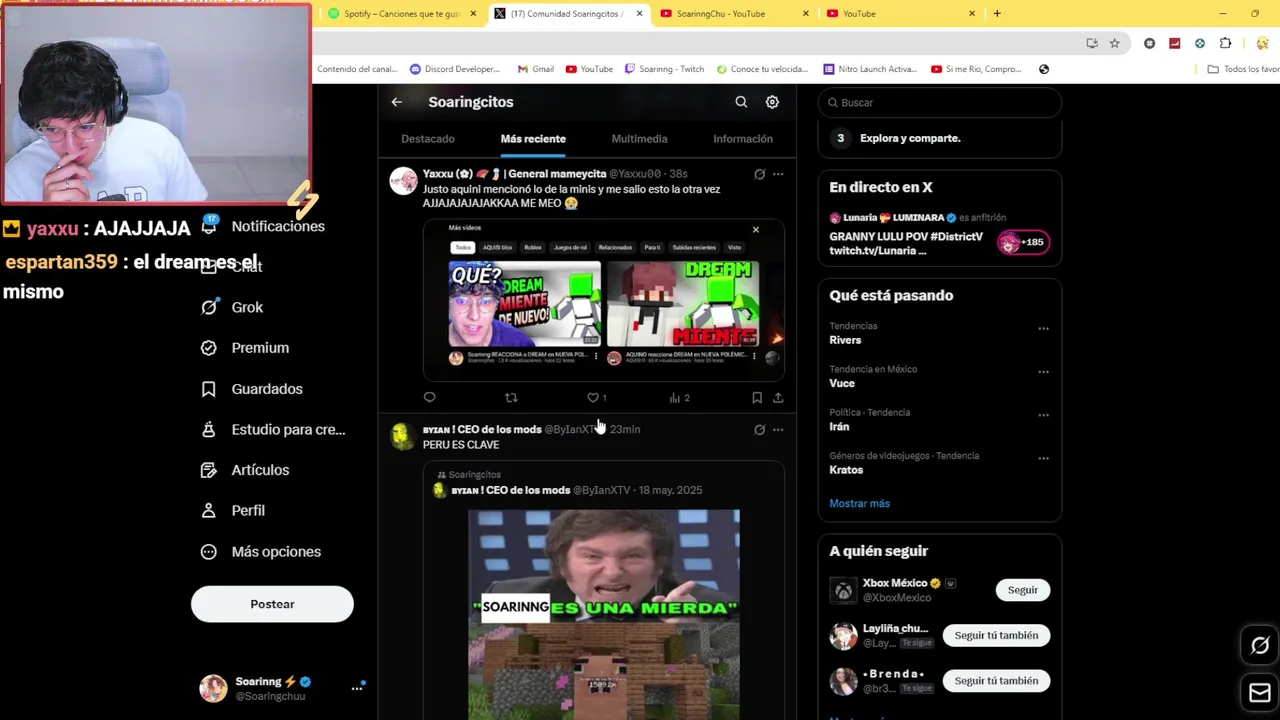
Task: Open more options on ByIan's post
Action: [x=778, y=430]
